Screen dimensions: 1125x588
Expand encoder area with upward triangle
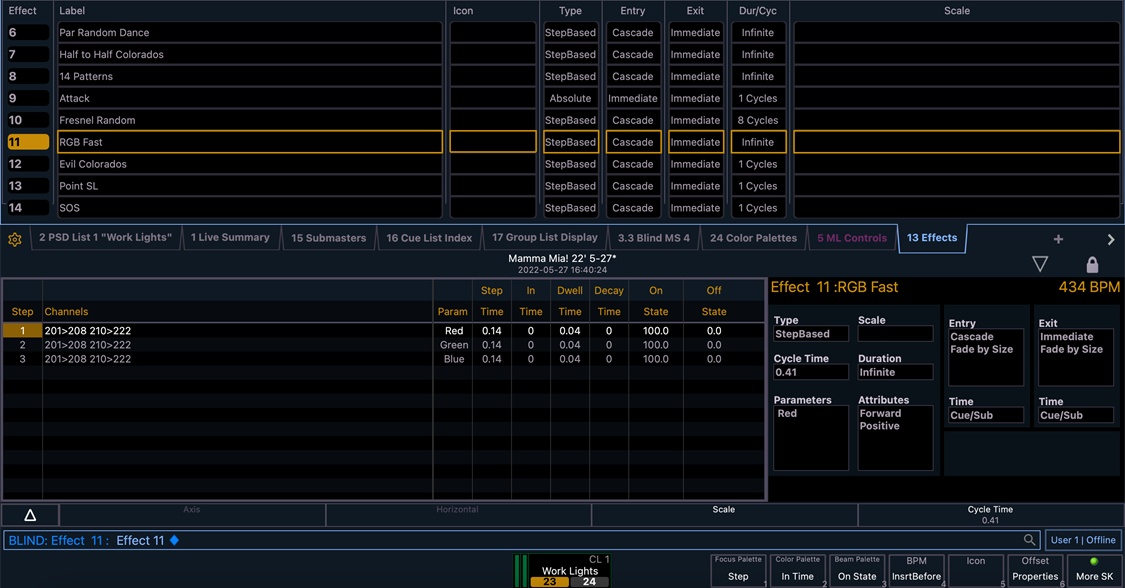pos(30,515)
